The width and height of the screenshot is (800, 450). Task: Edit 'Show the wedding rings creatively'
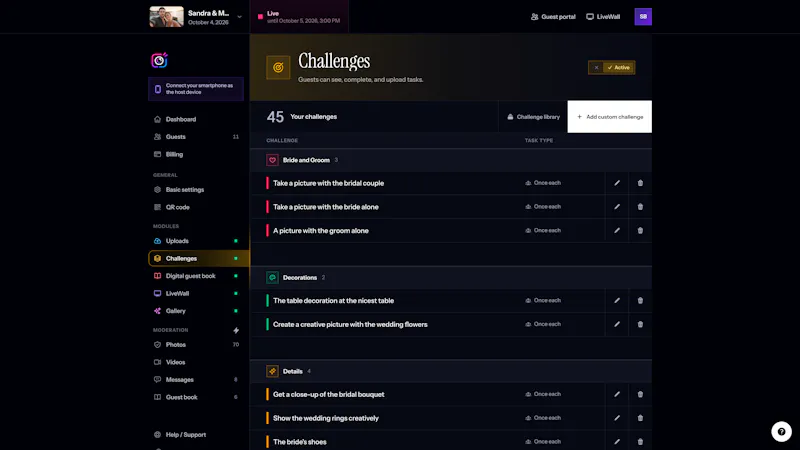617,418
